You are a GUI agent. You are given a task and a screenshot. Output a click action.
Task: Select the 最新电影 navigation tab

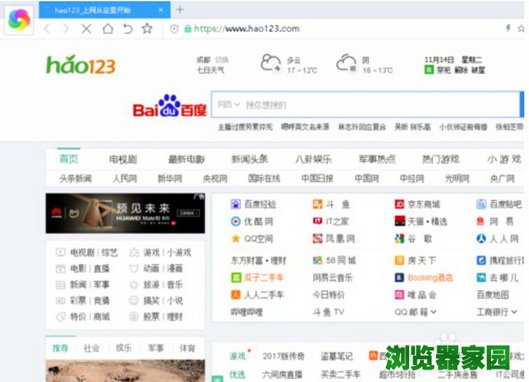click(187, 159)
